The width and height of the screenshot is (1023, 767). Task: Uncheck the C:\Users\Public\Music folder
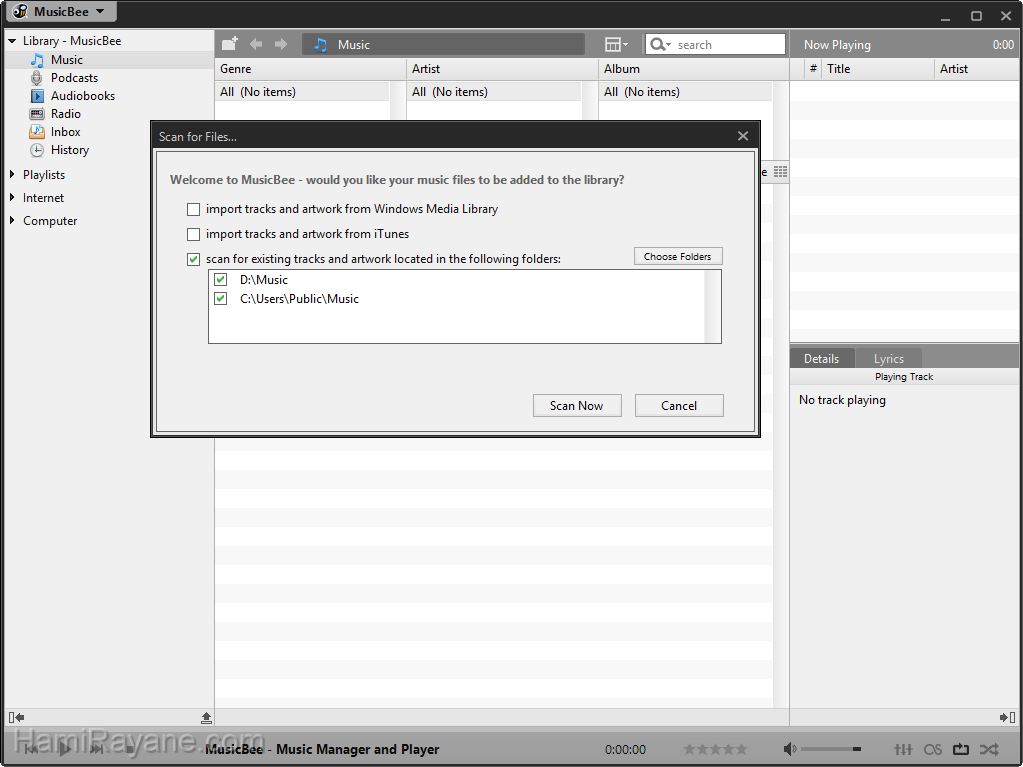221,299
